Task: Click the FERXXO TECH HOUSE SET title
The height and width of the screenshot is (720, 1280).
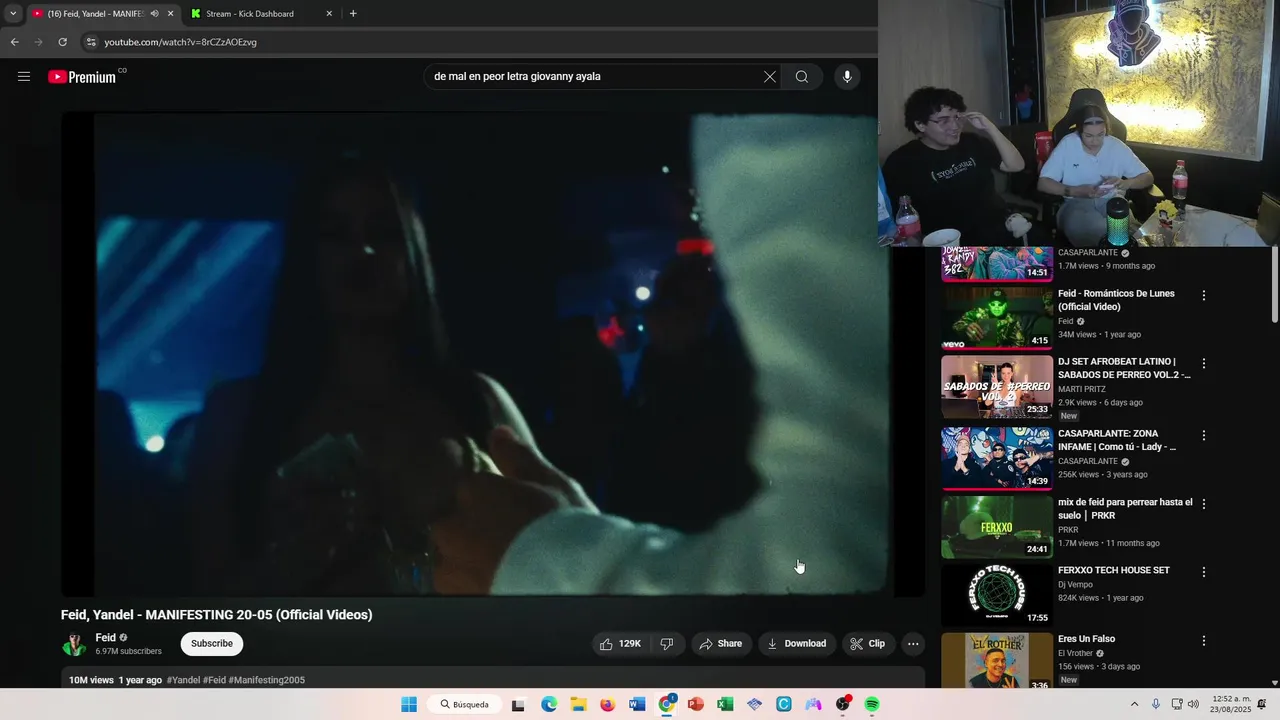Action: pos(1113,570)
